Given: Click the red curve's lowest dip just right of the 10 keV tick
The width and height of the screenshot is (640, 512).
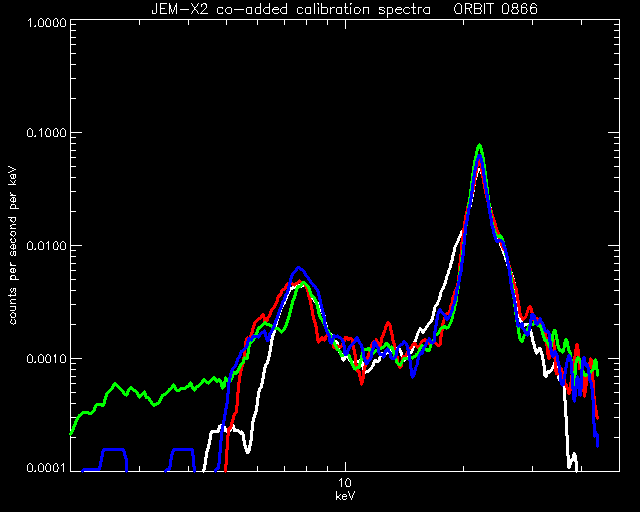Looking at the screenshot, I should coord(362,382).
